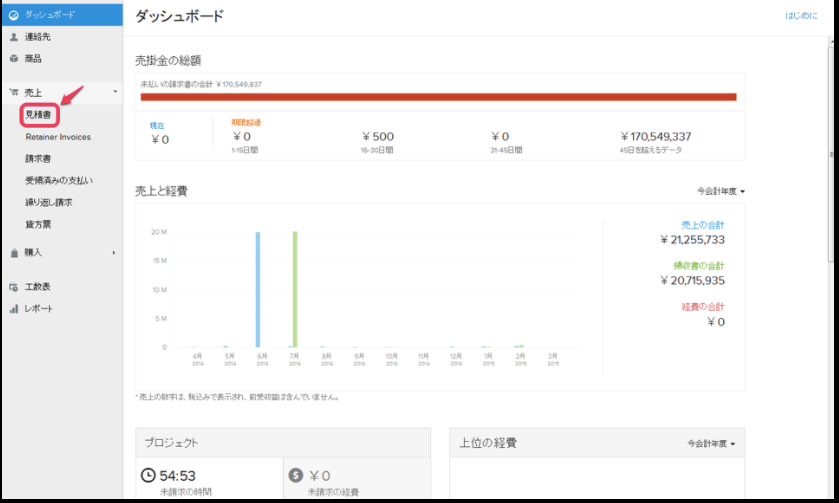839x503 pixels.
Task: Click the ¥170,549,337 over 45 days amount
Action: (656, 137)
